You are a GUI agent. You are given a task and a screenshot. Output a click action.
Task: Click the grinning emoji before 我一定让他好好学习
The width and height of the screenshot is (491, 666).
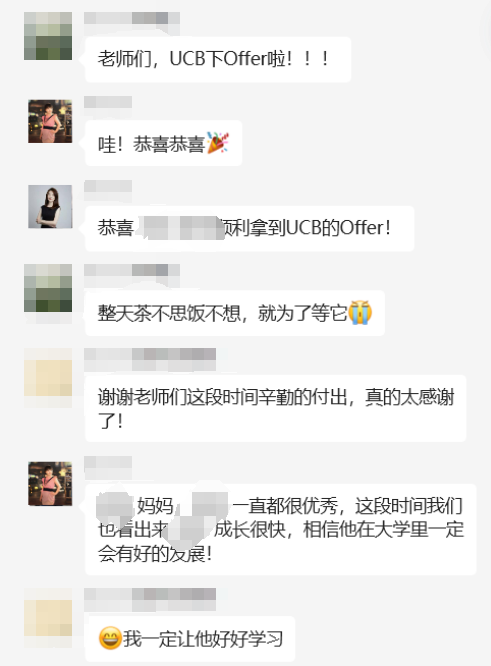click(110, 638)
